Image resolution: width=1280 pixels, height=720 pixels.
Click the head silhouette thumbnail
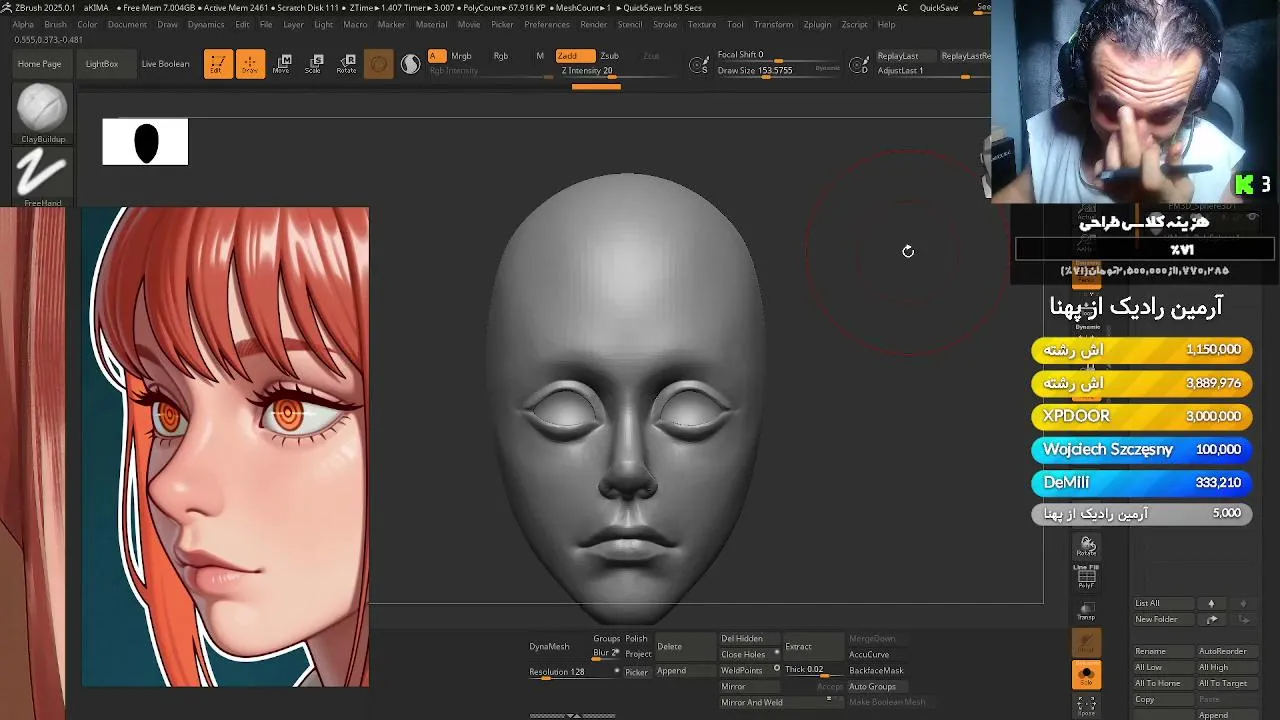(x=145, y=142)
